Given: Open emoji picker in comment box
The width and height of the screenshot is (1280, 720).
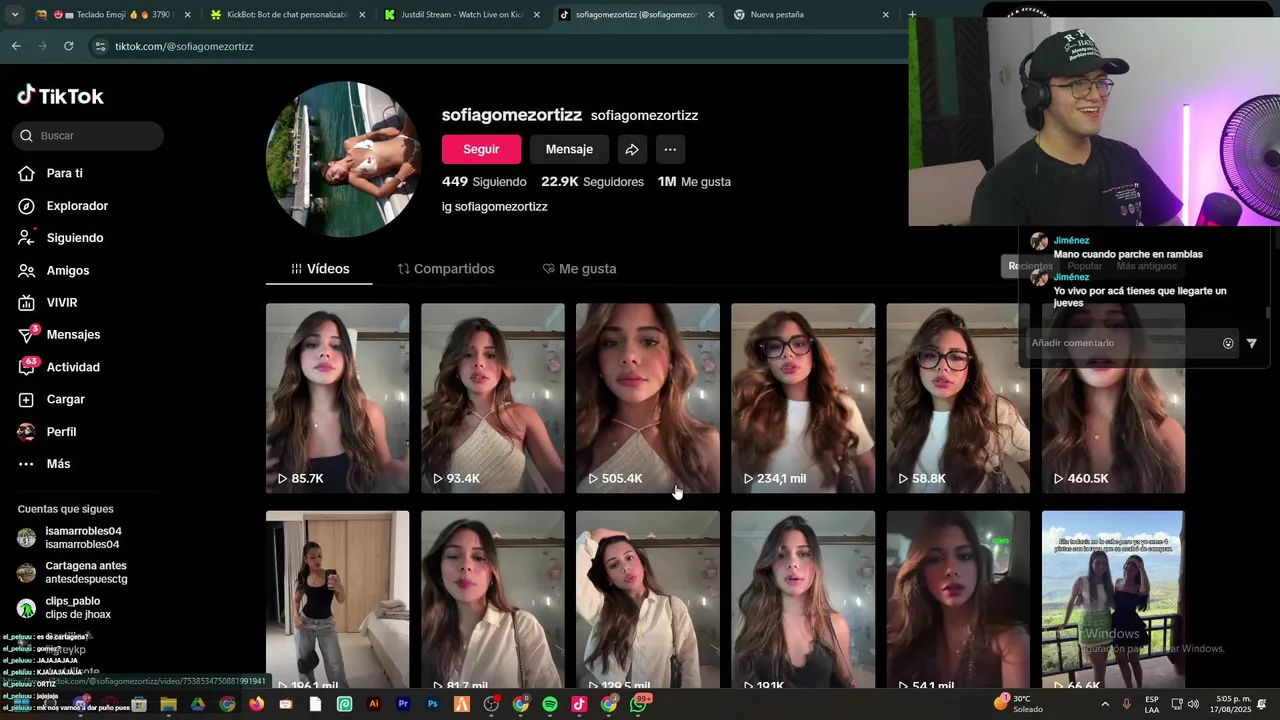Looking at the screenshot, I should [1228, 343].
